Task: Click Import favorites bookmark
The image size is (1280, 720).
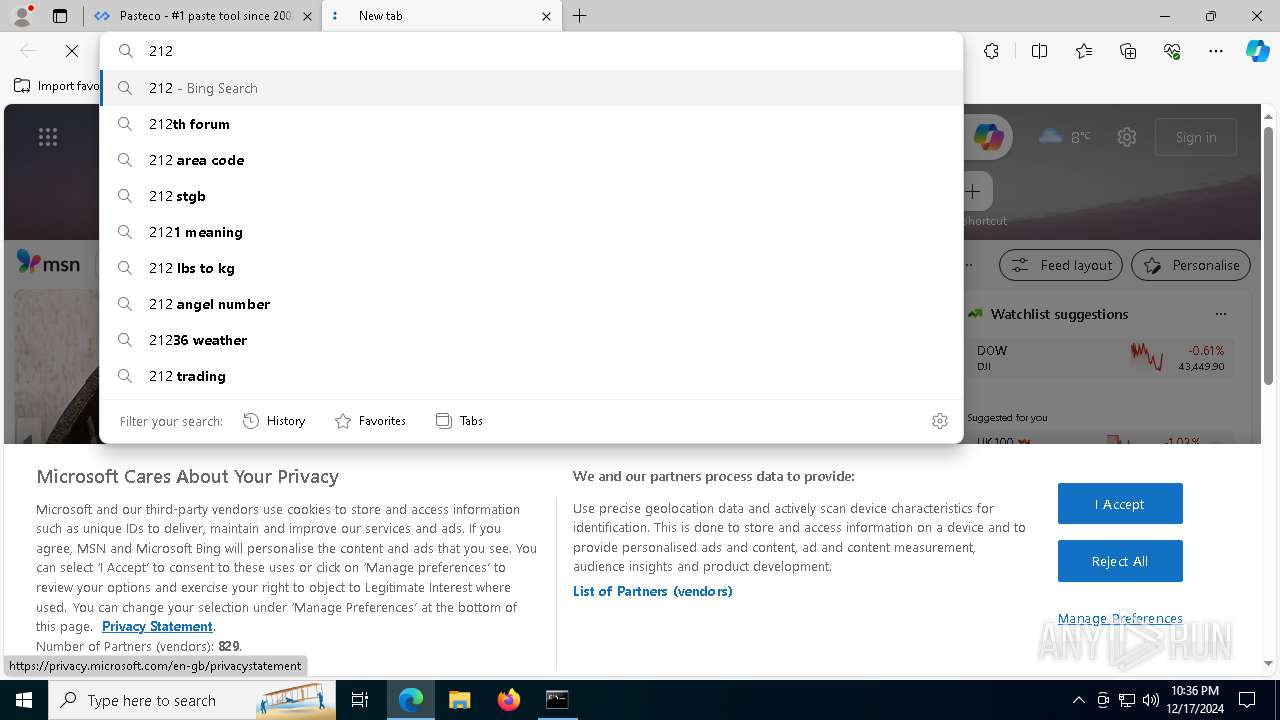Action: tap(57, 86)
